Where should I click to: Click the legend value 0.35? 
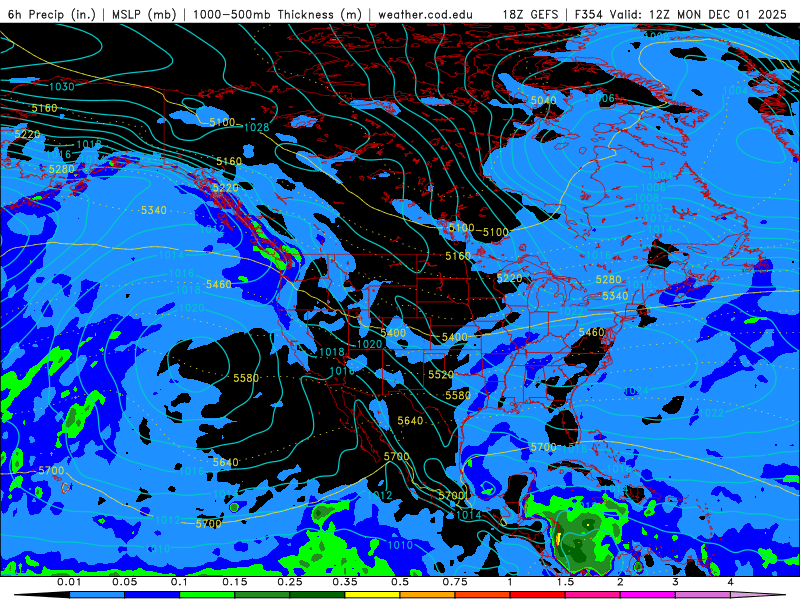point(345,582)
